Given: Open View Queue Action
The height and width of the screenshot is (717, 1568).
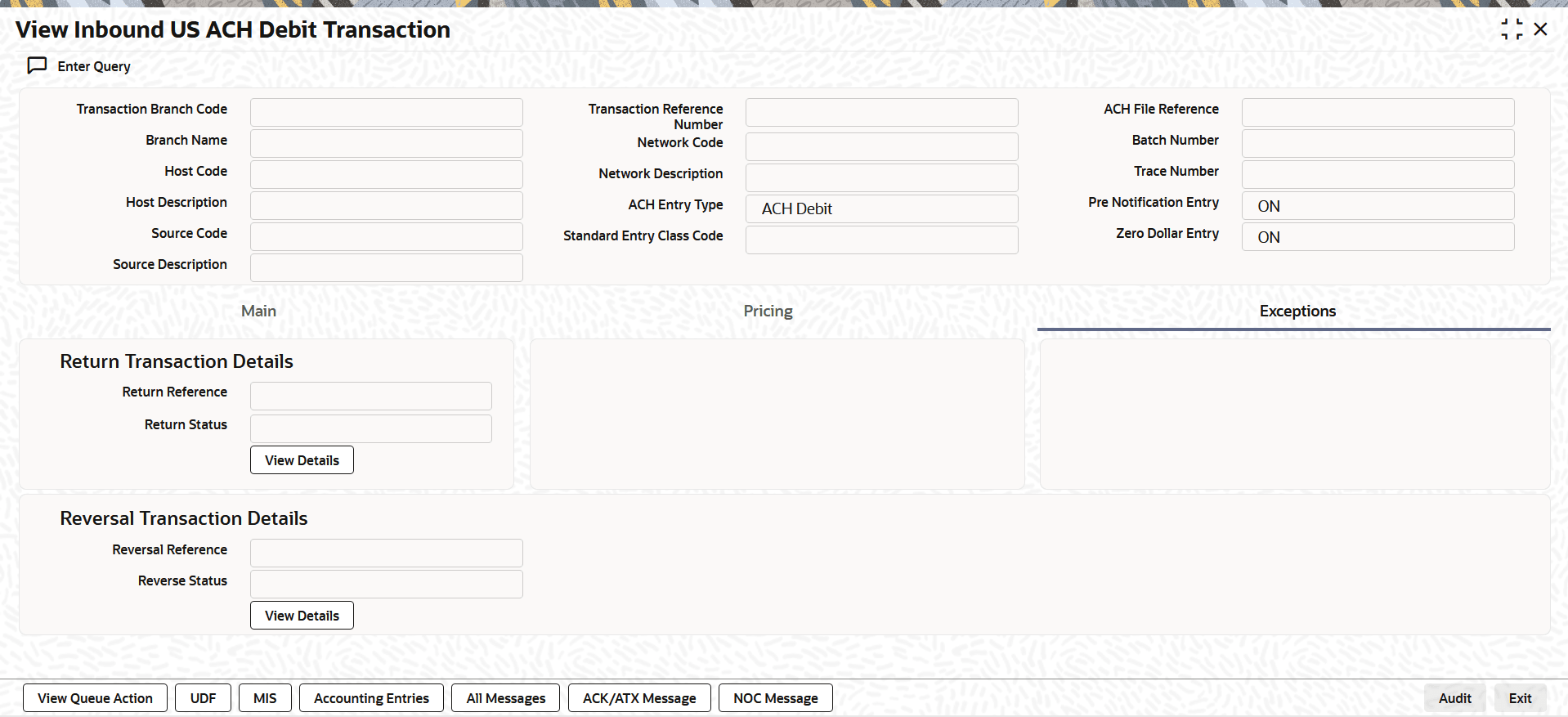Looking at the screenshot, I should (95, 698).
